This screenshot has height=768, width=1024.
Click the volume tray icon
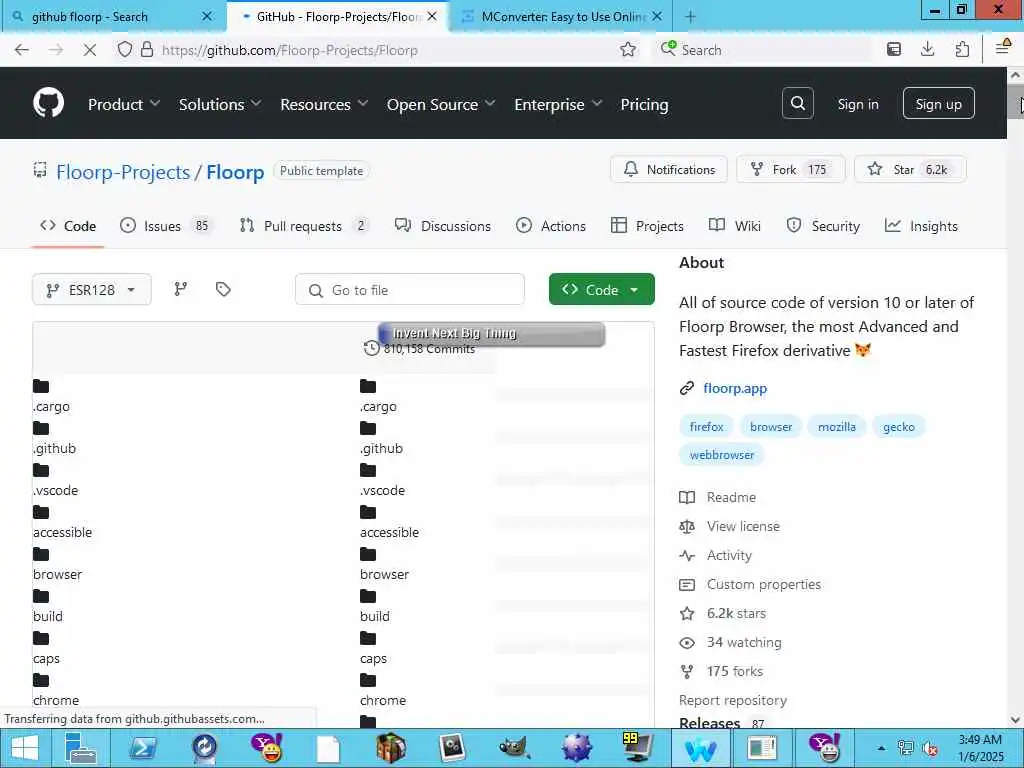pos(930,748)
